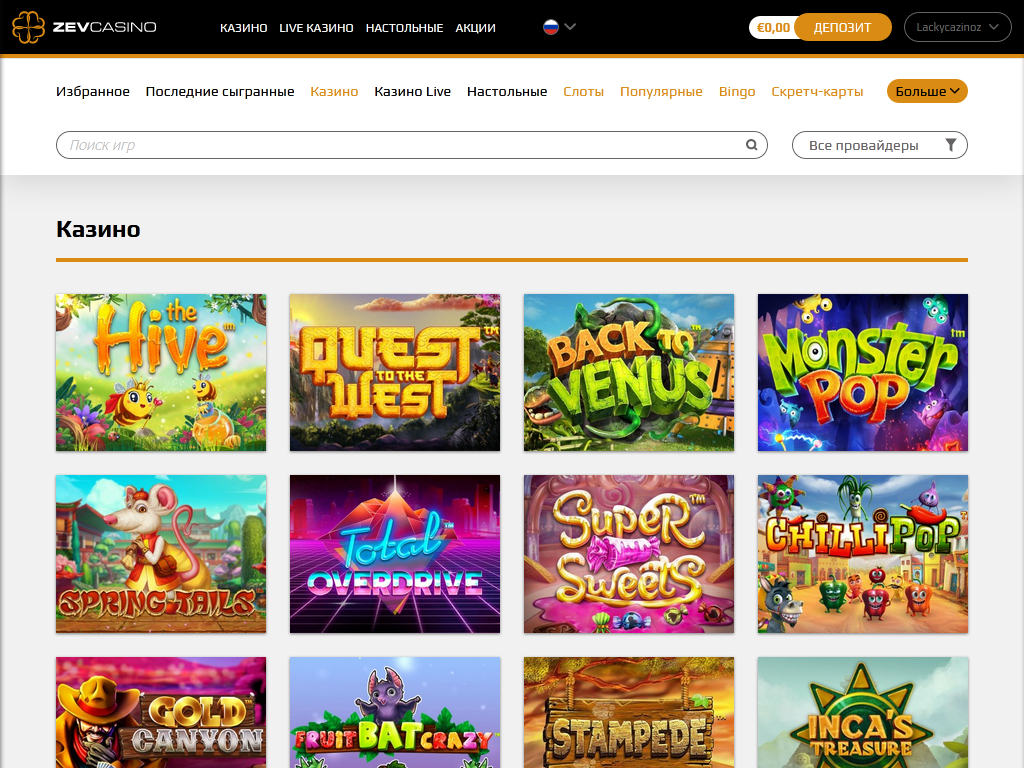This screenshot has width=1024, height=768.
Task: Focus the Поиск игр search field
Action: (x=411, y=145)
